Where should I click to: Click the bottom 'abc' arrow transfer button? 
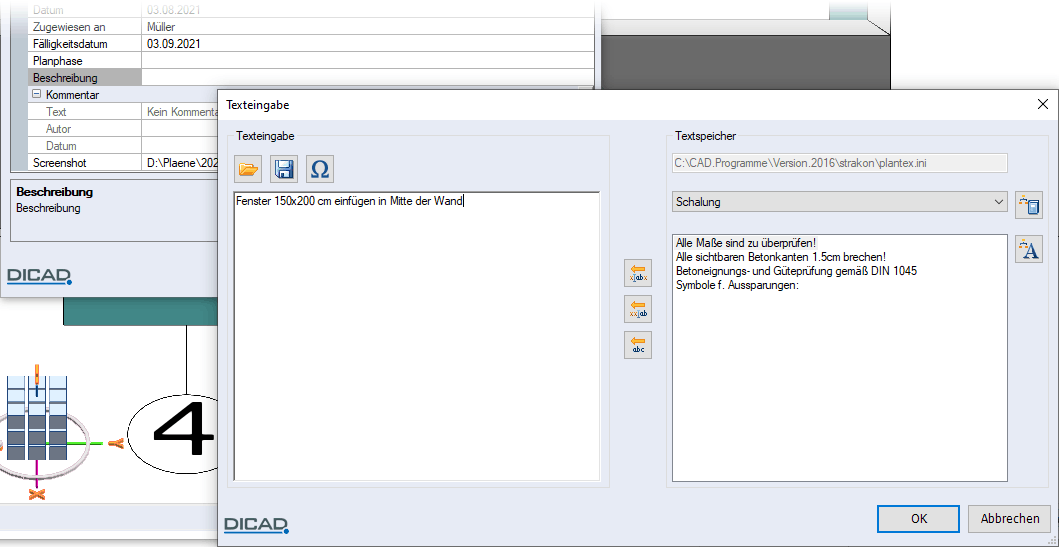point(638,345)
